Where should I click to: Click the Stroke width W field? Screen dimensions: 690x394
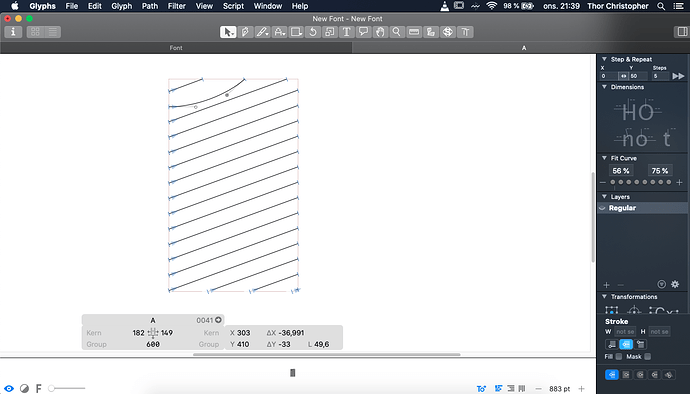(625, 332)
